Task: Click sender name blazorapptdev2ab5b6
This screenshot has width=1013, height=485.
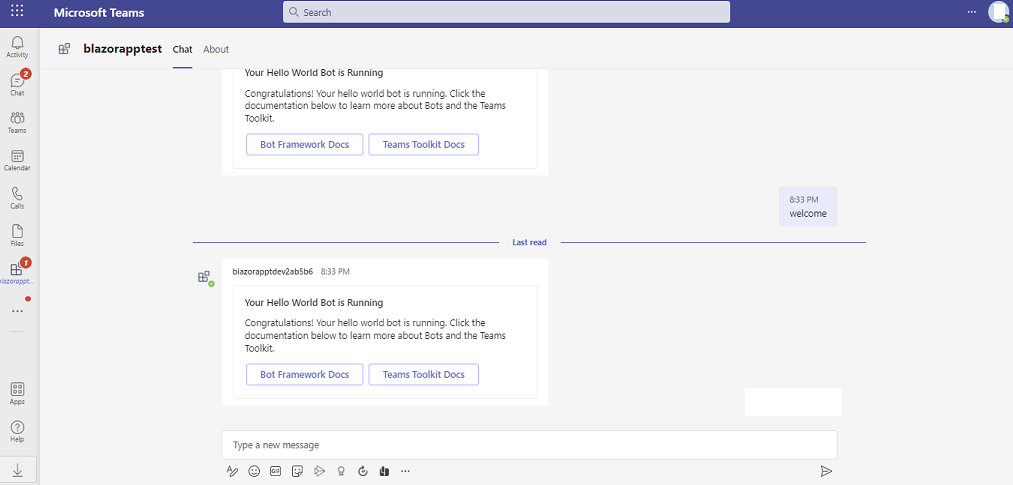Action: [x=273, y=272]
